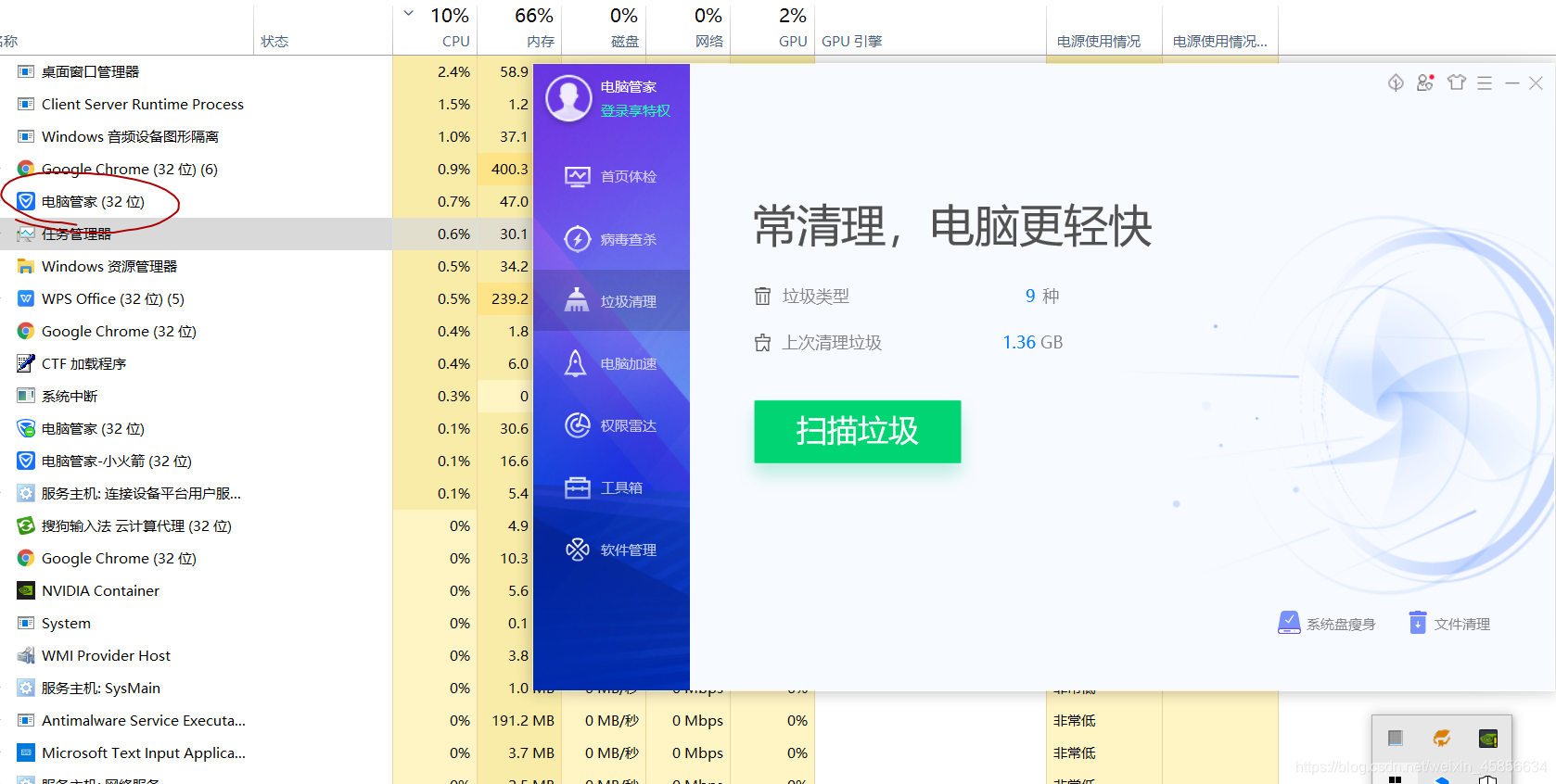The width and height of the screenshot is (1556, 784).
Task: Open 系统盘瘦身 tool
Action: tap(1327, 624)
